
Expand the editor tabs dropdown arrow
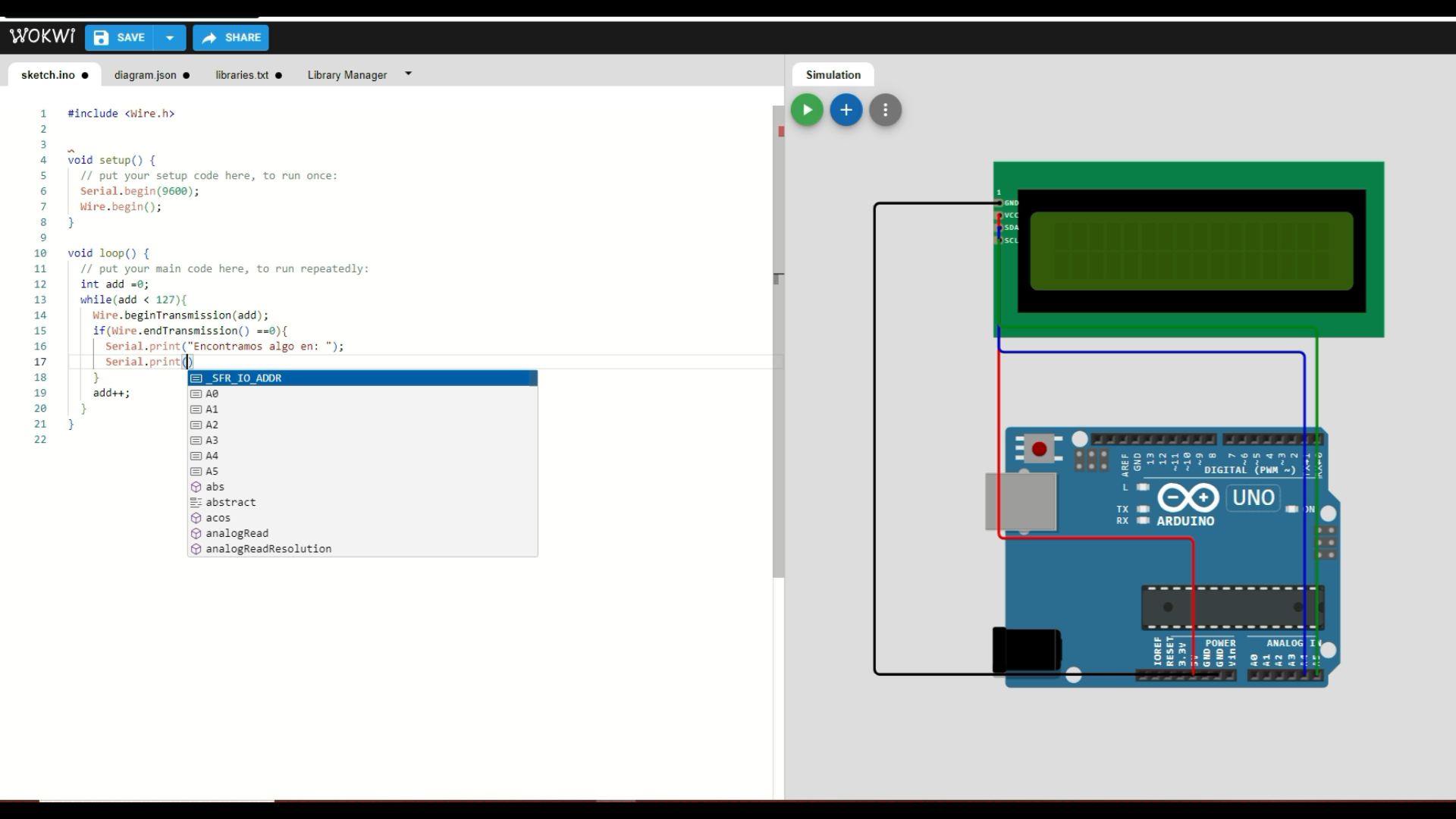pos(409,74)
